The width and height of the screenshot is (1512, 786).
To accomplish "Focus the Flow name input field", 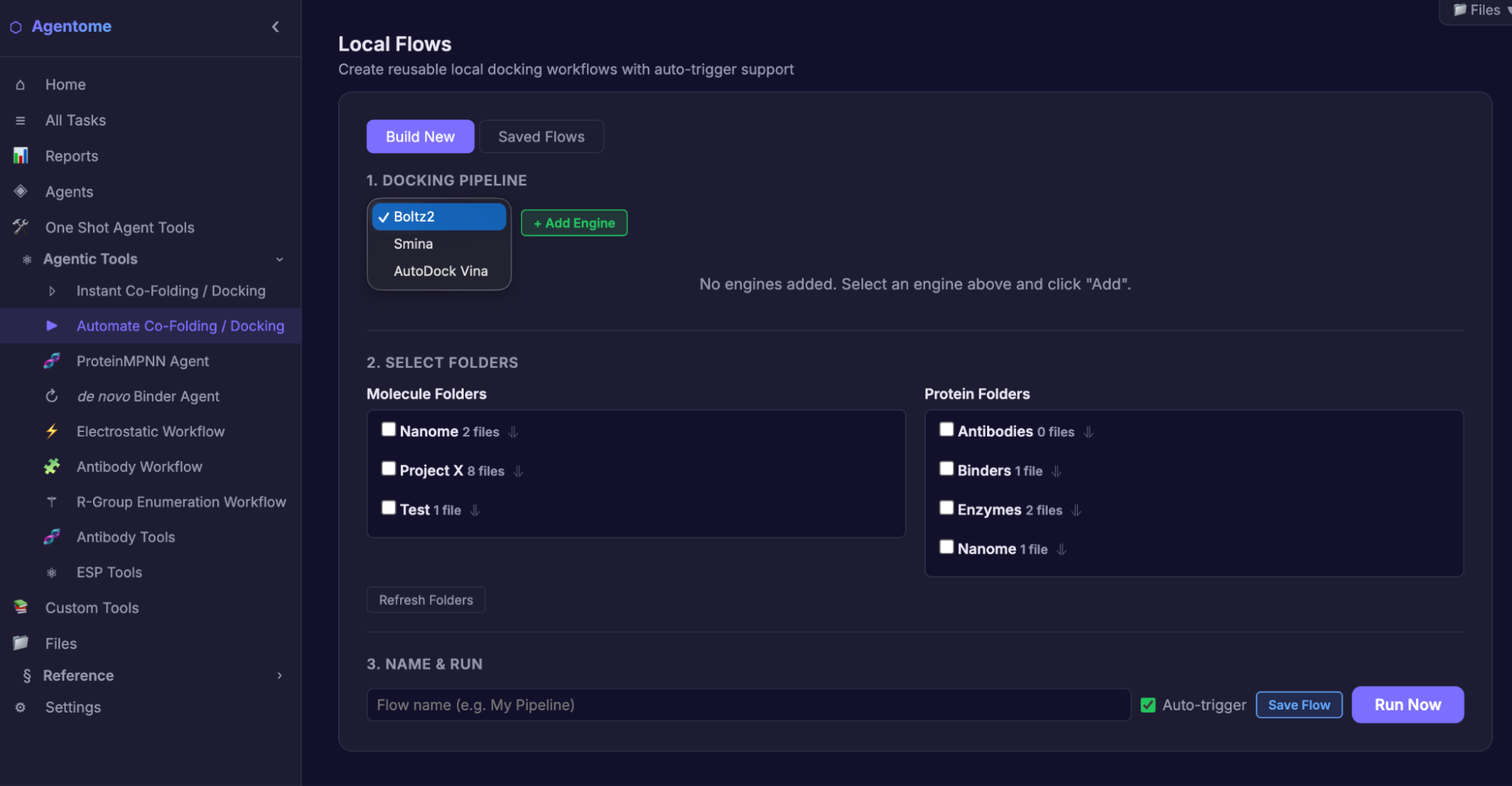I will click(748, 705).
